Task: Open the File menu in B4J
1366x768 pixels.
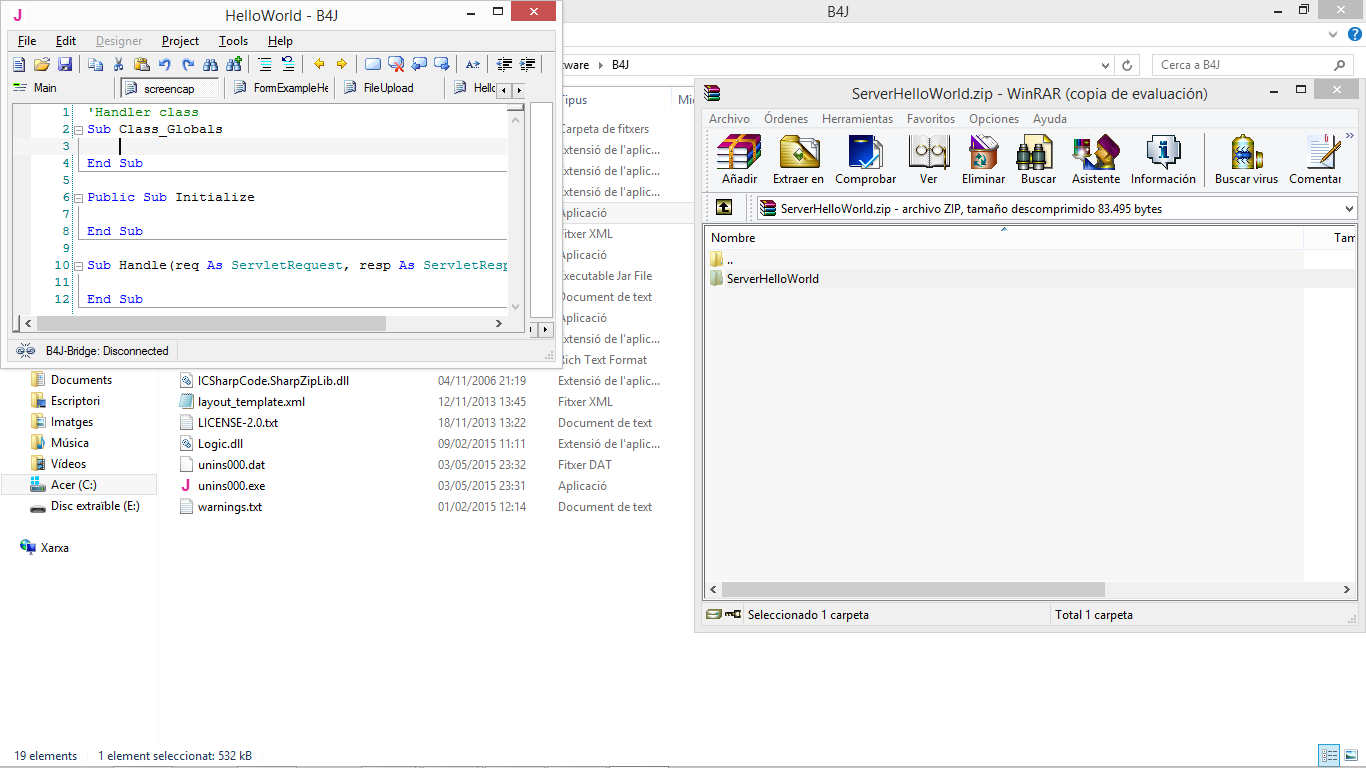Action: [27, 41]
